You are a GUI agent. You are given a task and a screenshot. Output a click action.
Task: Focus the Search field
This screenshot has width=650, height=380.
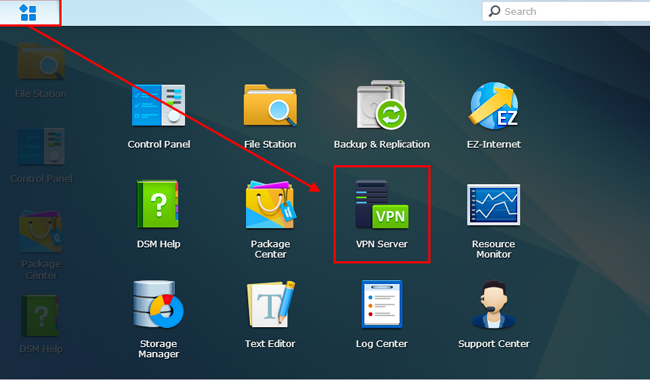click(566, 11)
